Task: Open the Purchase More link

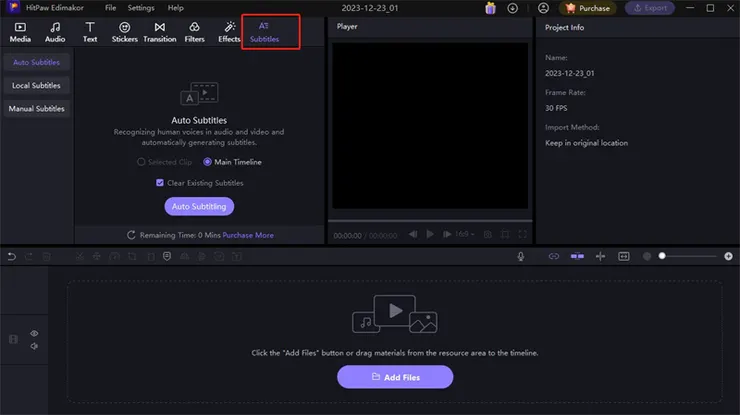Action: [x=248, y=235]
